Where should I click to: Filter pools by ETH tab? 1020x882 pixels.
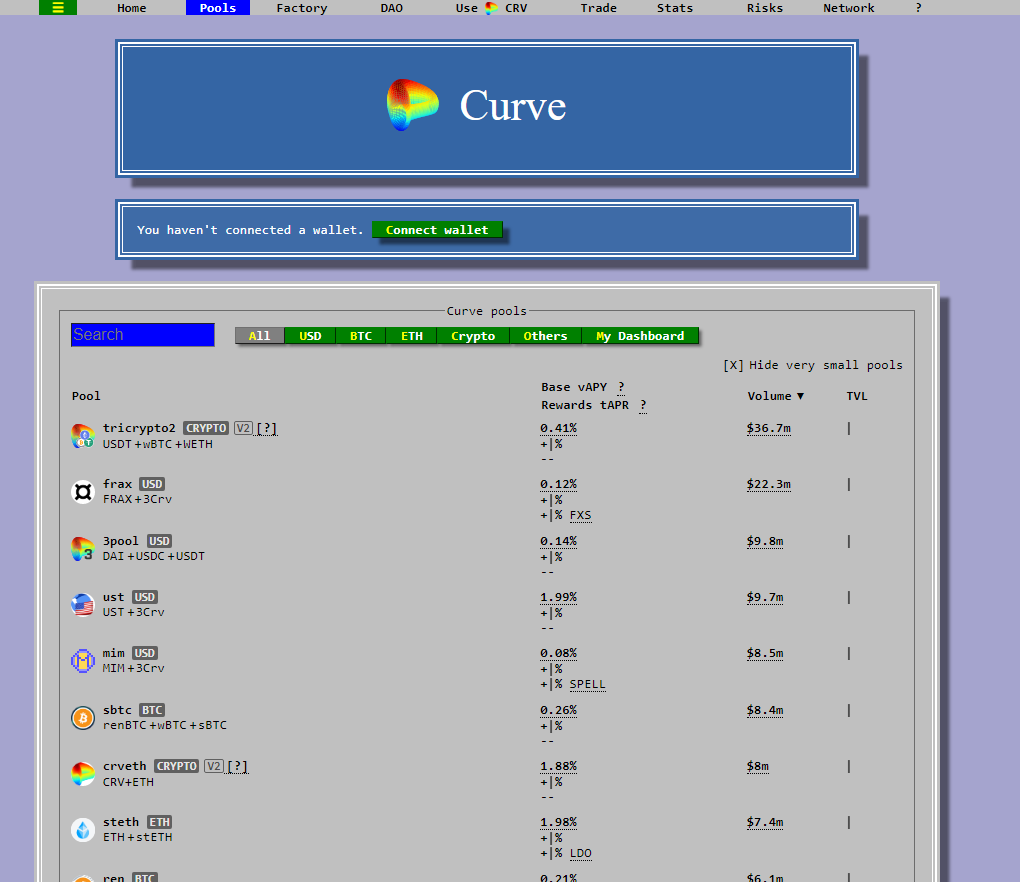[412, 336]
